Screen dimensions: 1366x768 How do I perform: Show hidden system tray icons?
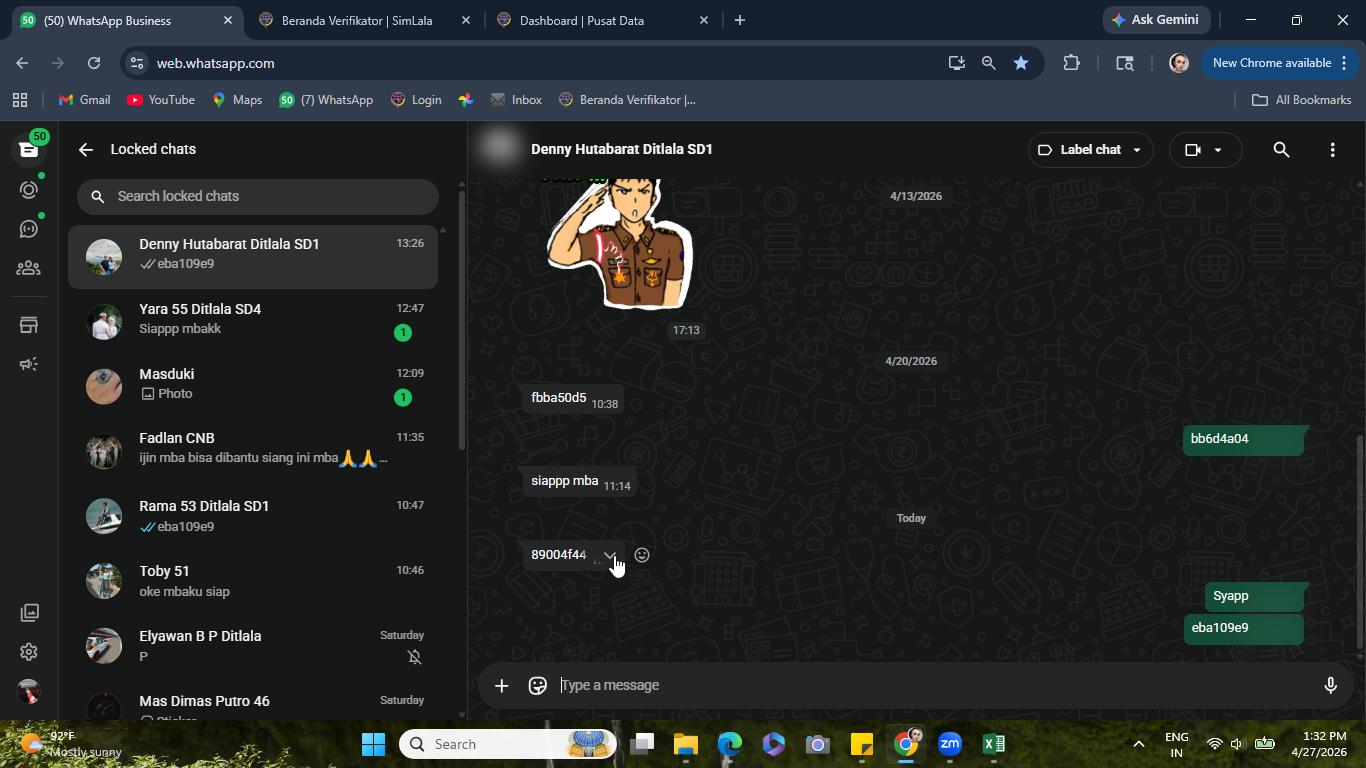[1138, 744]
